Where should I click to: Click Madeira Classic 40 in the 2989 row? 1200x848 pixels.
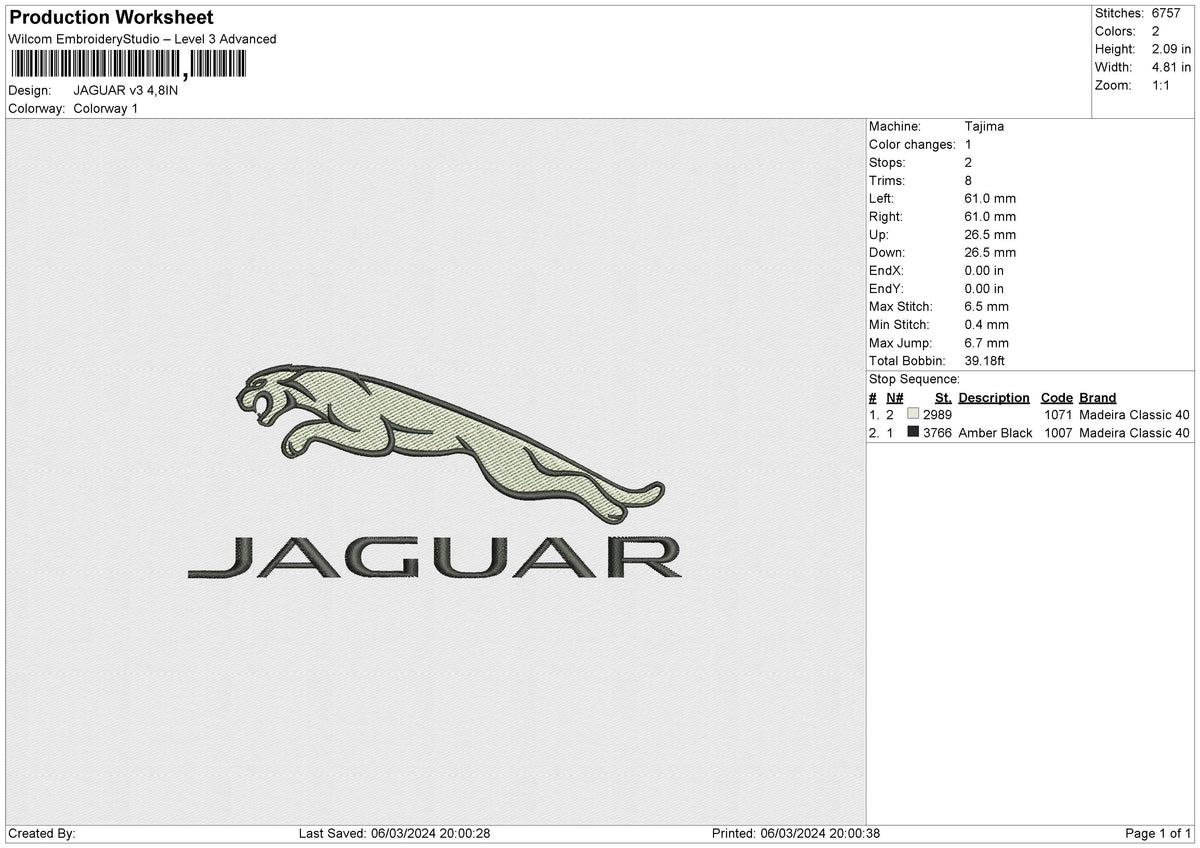click(x=1135, y=415)
